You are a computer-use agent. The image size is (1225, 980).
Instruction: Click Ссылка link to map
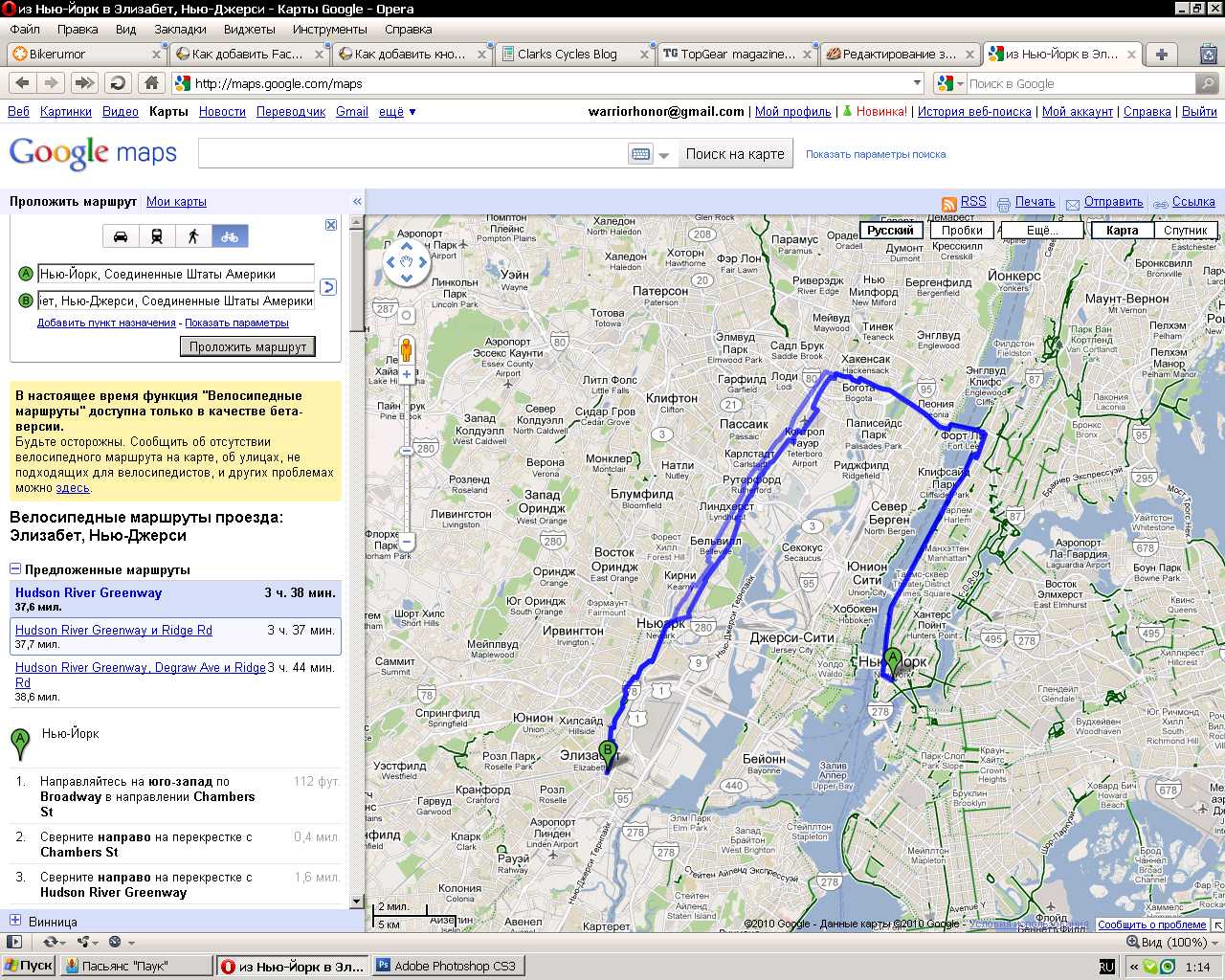1193,202
